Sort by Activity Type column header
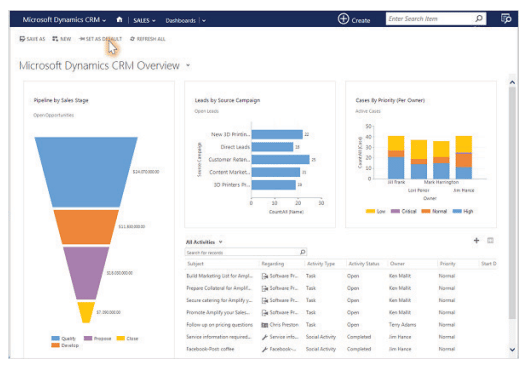The width and height of the screenshot is (527, 368). (x=321, y=264)
